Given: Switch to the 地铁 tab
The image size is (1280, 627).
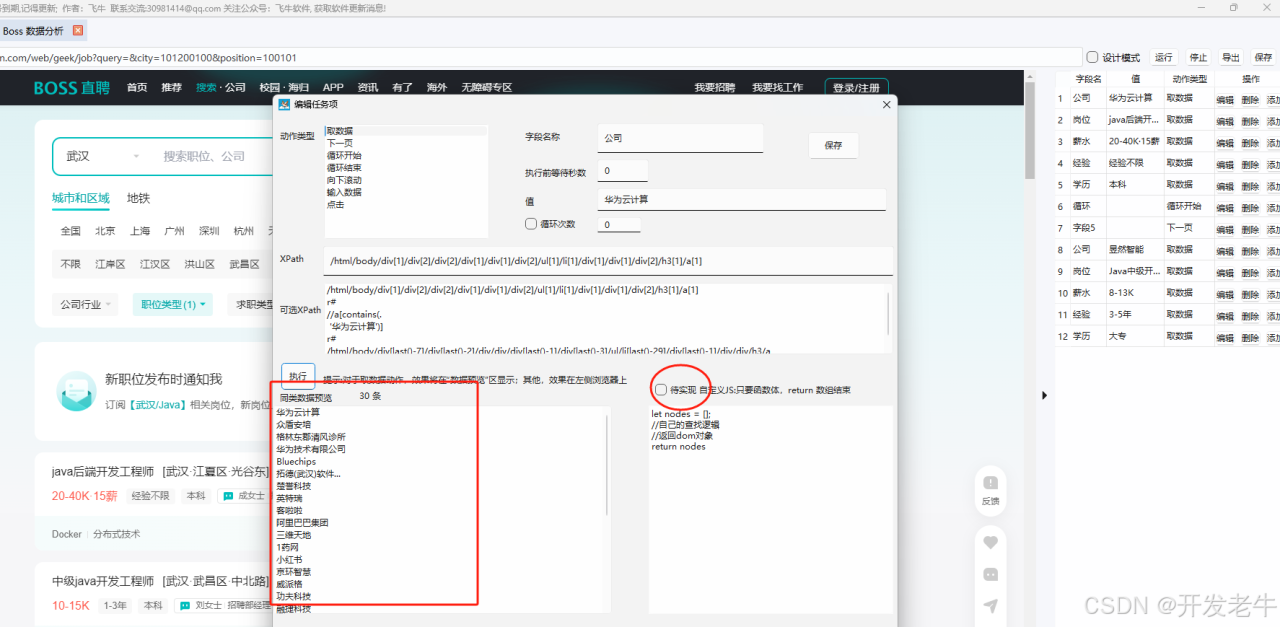Looking at the screenshot, I should tap(138, 198).
